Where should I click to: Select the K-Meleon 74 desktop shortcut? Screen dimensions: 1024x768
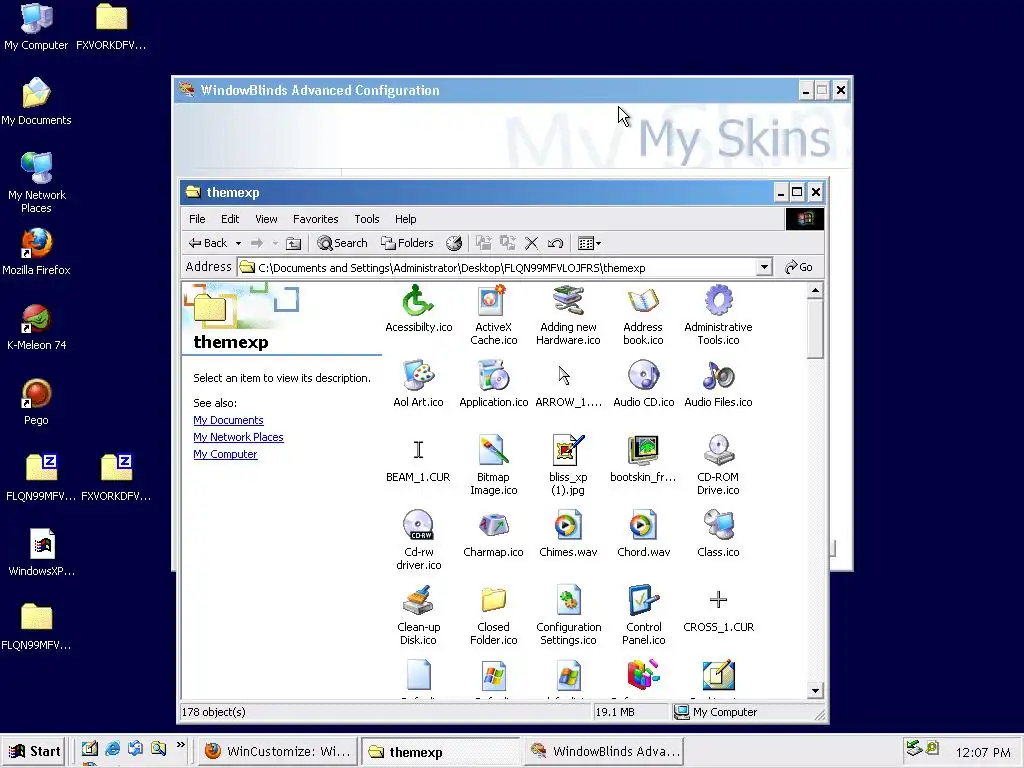coord(36,327)
